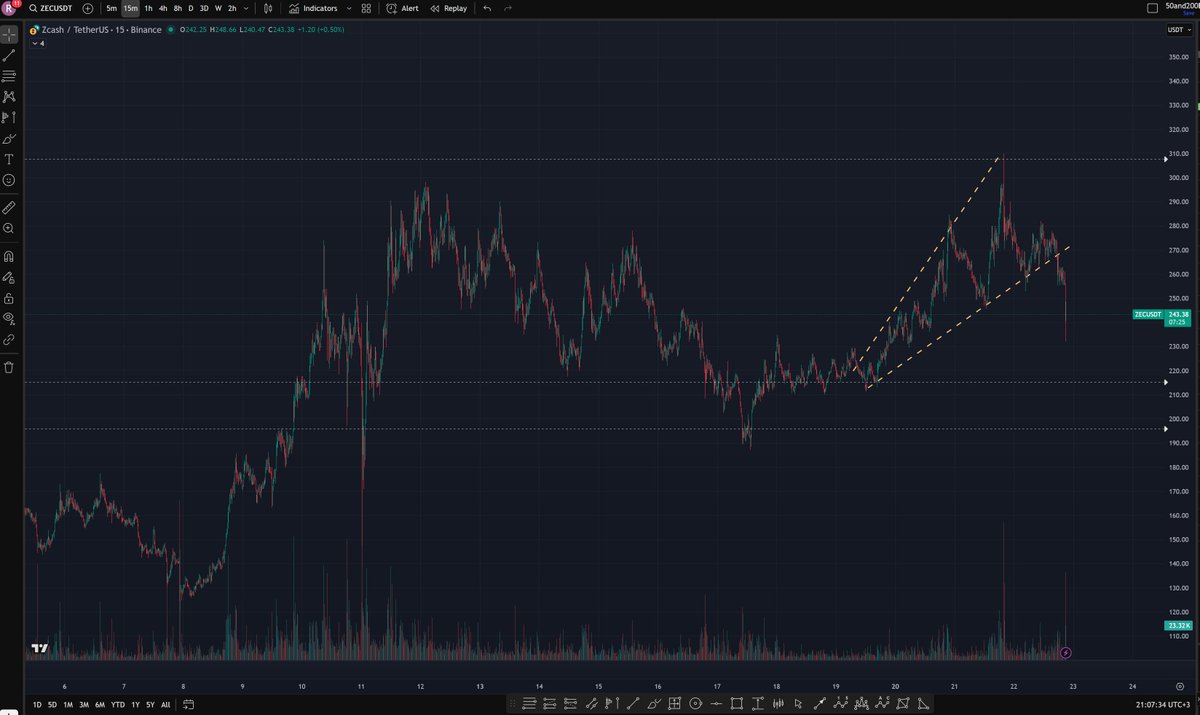Click the purple lightning flash icon
This screenshot has height=715, width=1200.
[1066, 653]
